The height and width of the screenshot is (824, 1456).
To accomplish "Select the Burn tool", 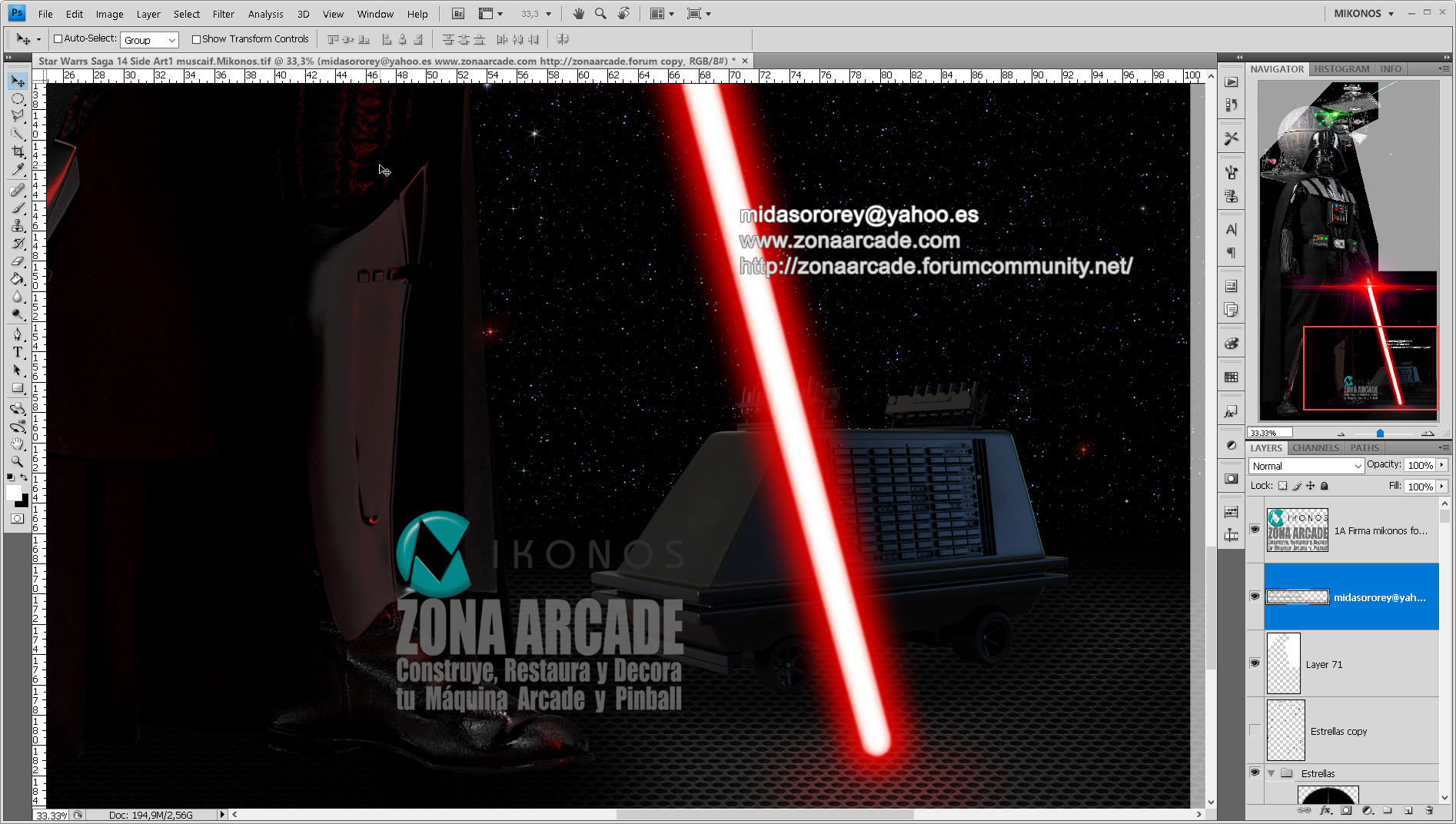I will pyautogui.click(x=18, y=314).
